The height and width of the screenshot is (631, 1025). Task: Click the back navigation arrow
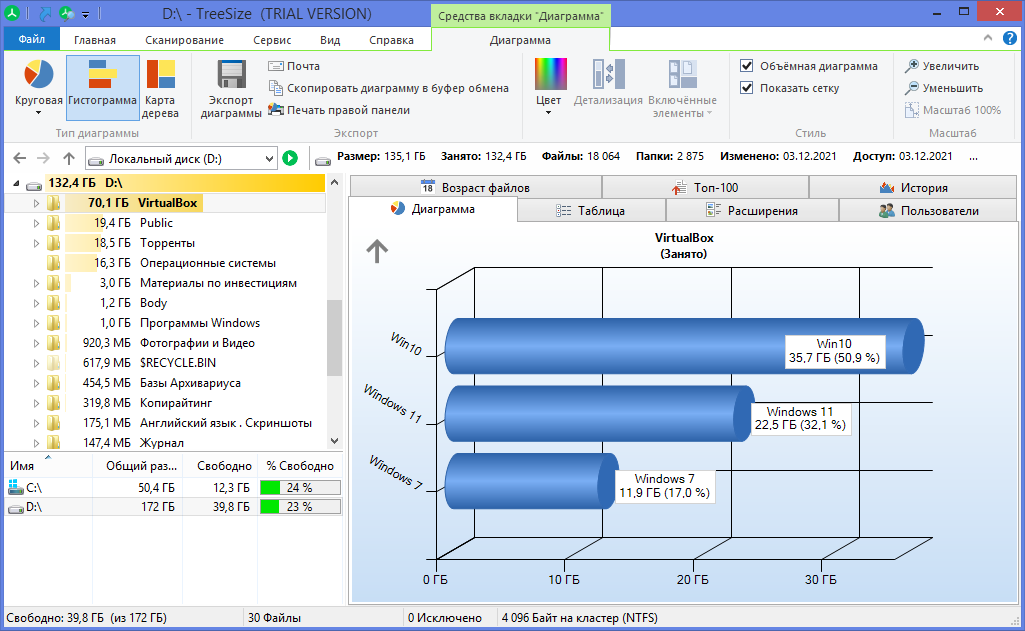click(20, 158)
